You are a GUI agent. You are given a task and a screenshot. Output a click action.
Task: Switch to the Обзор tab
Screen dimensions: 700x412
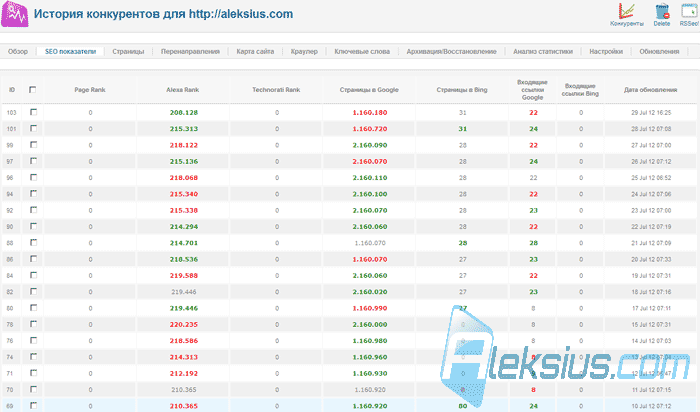click(18, 51)
